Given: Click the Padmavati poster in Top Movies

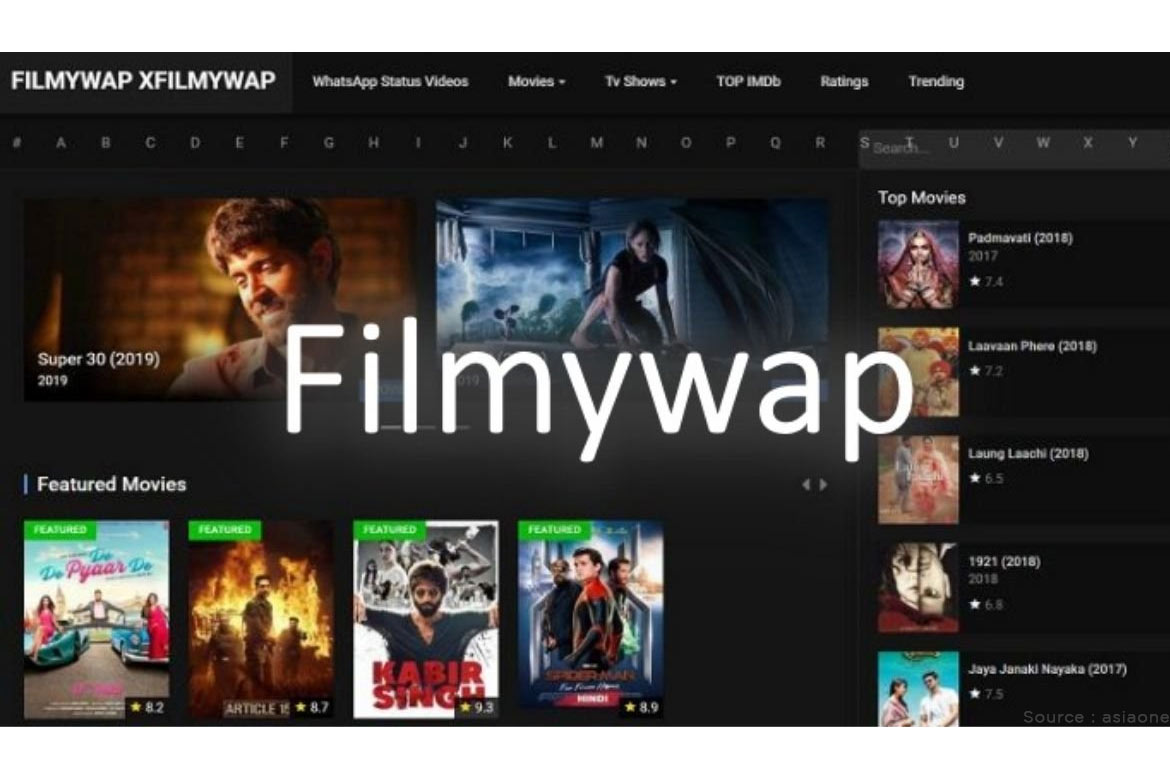Looking at the screenshot, I should [918, 264].
